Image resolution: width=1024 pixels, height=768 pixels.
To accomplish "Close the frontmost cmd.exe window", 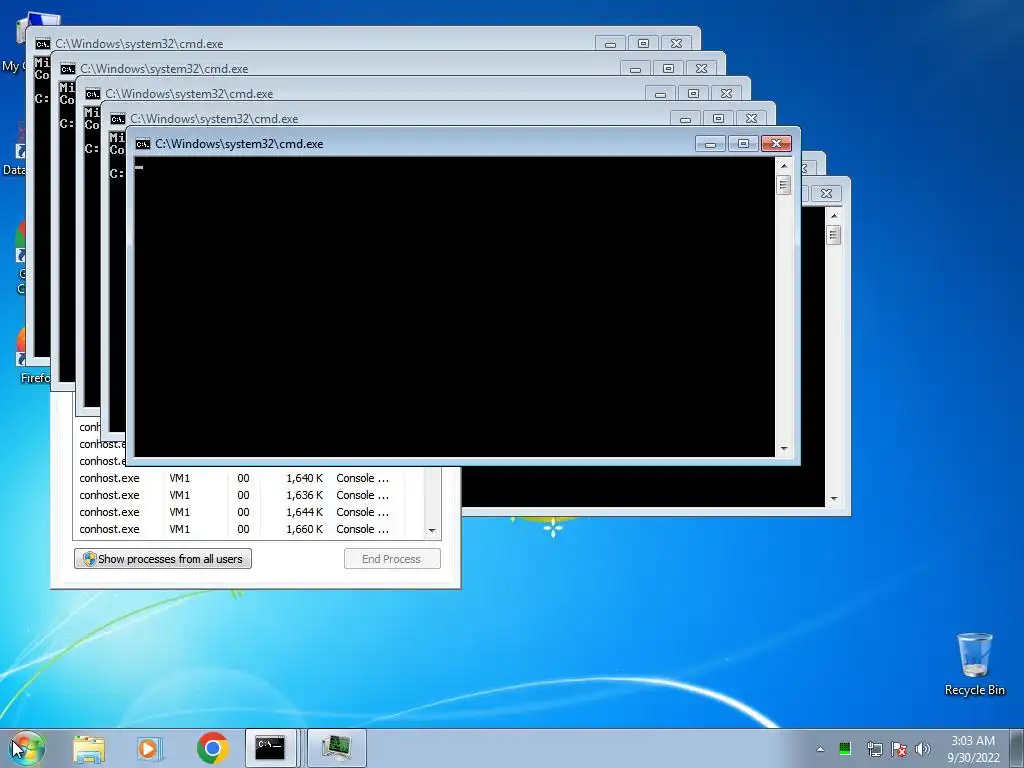I will click(x=776, y=144).
